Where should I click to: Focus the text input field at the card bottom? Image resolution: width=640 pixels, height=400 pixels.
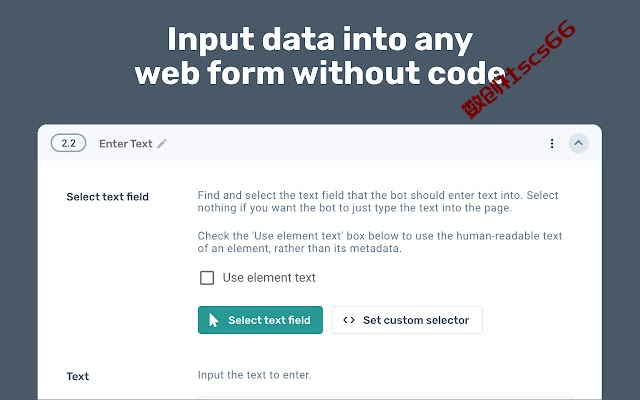click(386, 398)
